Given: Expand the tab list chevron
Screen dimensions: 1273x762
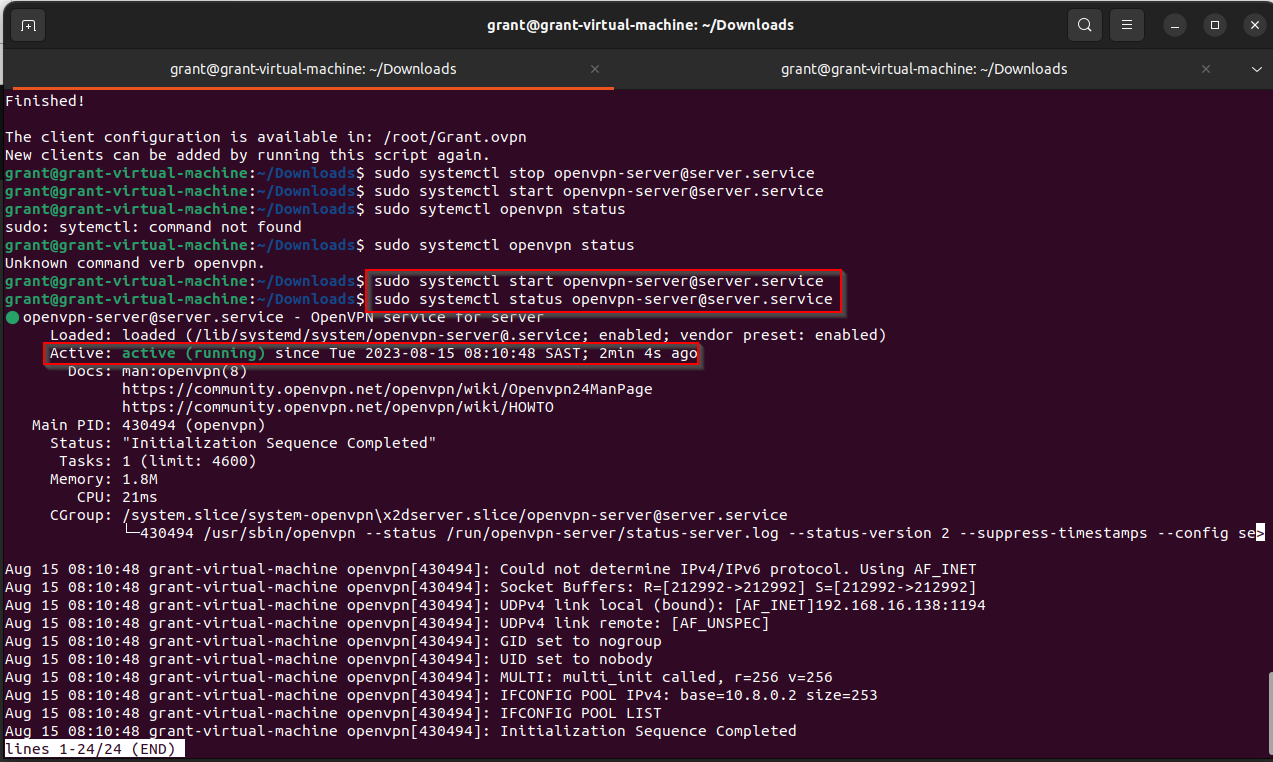Looking at the screenshot, I should pyautogui.click(x=1255, y=69).
